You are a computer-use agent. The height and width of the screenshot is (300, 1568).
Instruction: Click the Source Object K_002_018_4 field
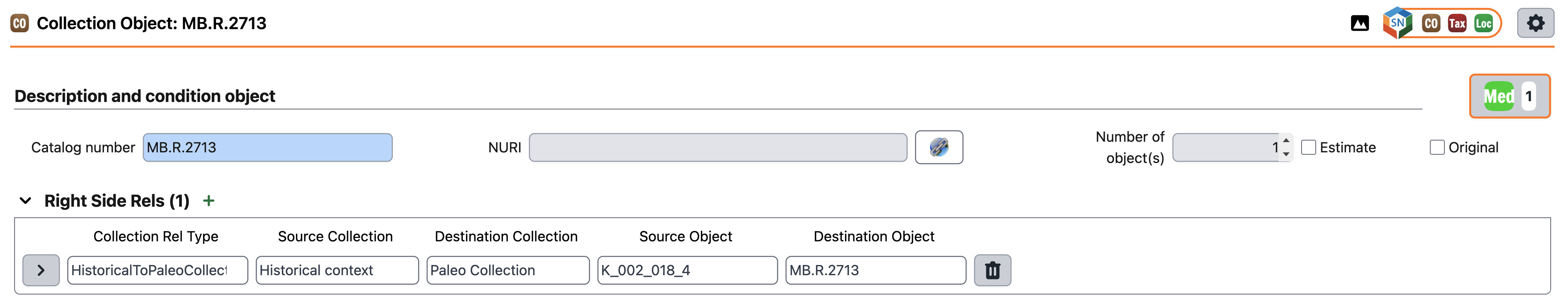(x=687, y=270)
